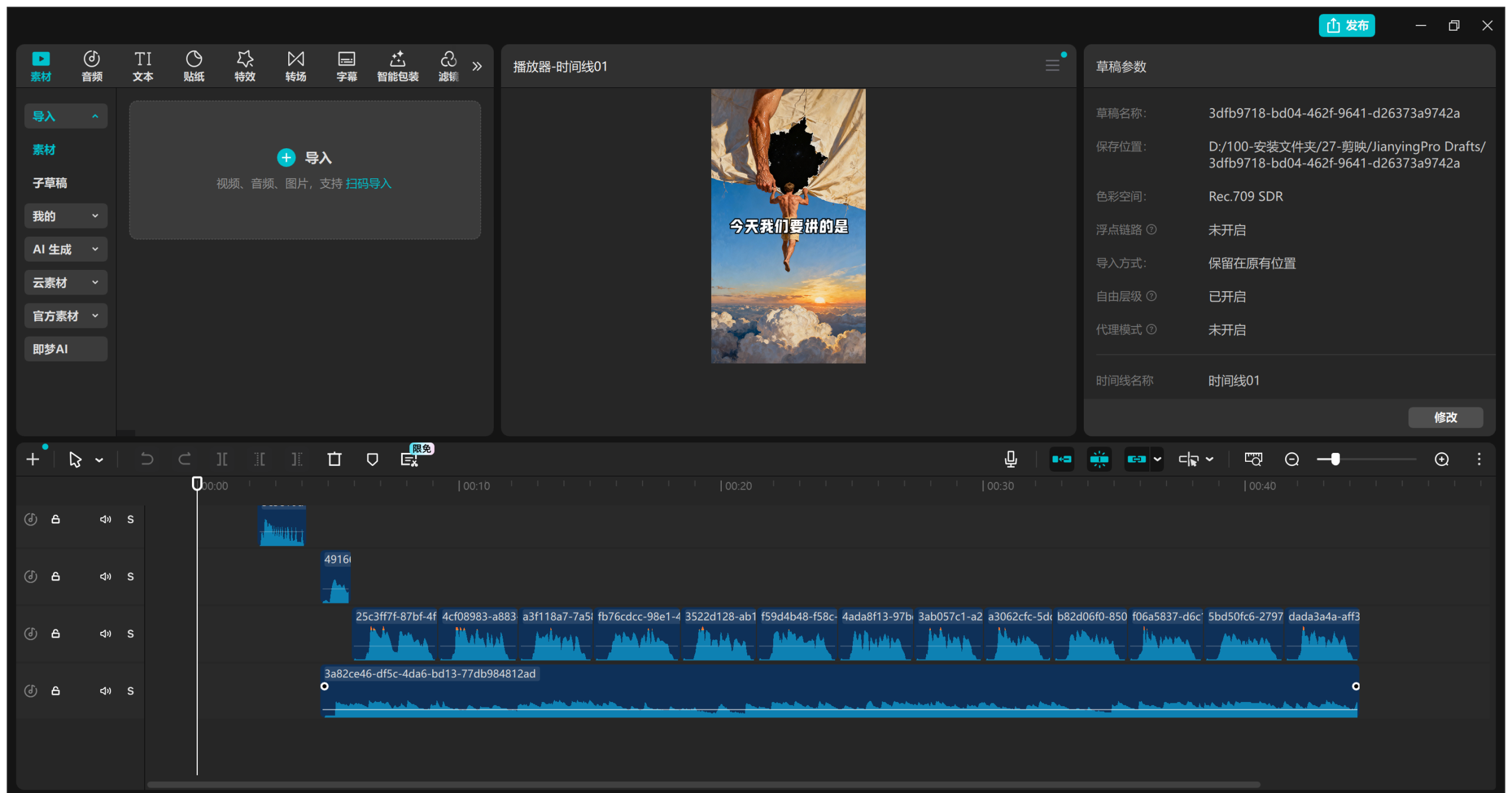Click the zoom in timeline plus icon
This screenshot has height=793, width=1512.
pos(1442,459)
